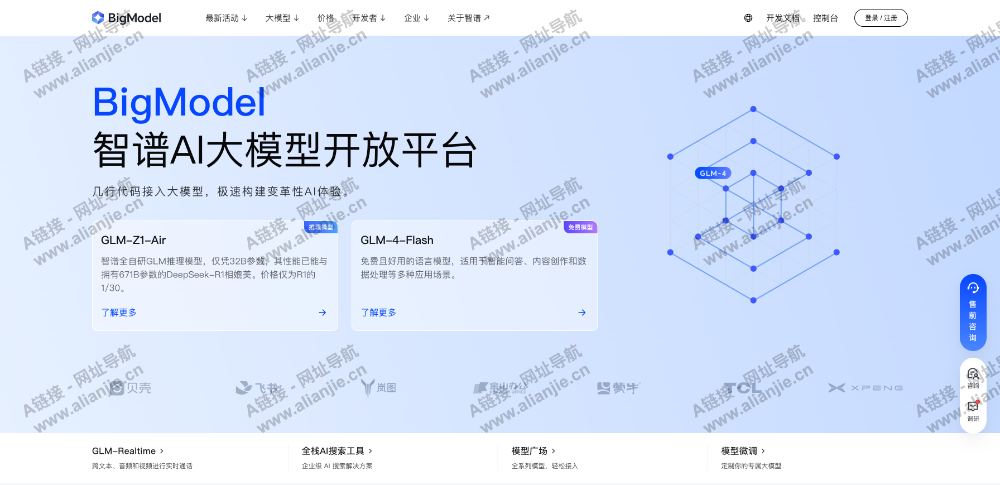Viewport: 1000px width, 485px height.
Task: Expand the 开发者 dropdown menu
Action: [x=369, y=18]
